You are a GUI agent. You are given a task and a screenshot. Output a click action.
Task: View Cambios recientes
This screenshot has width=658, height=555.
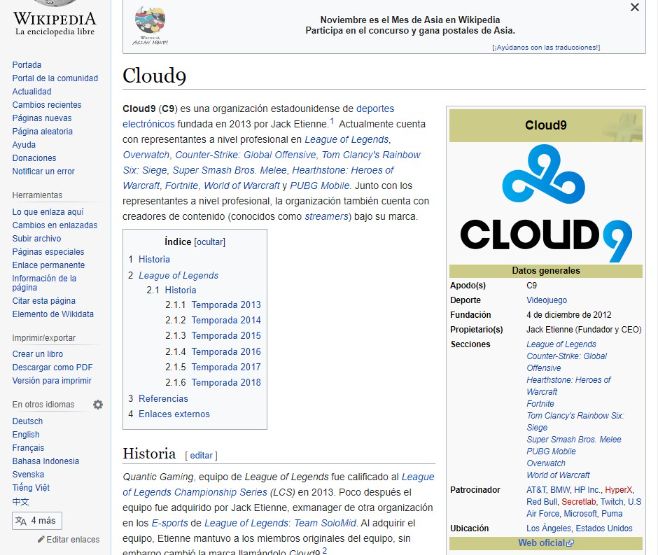pos(47,105)
